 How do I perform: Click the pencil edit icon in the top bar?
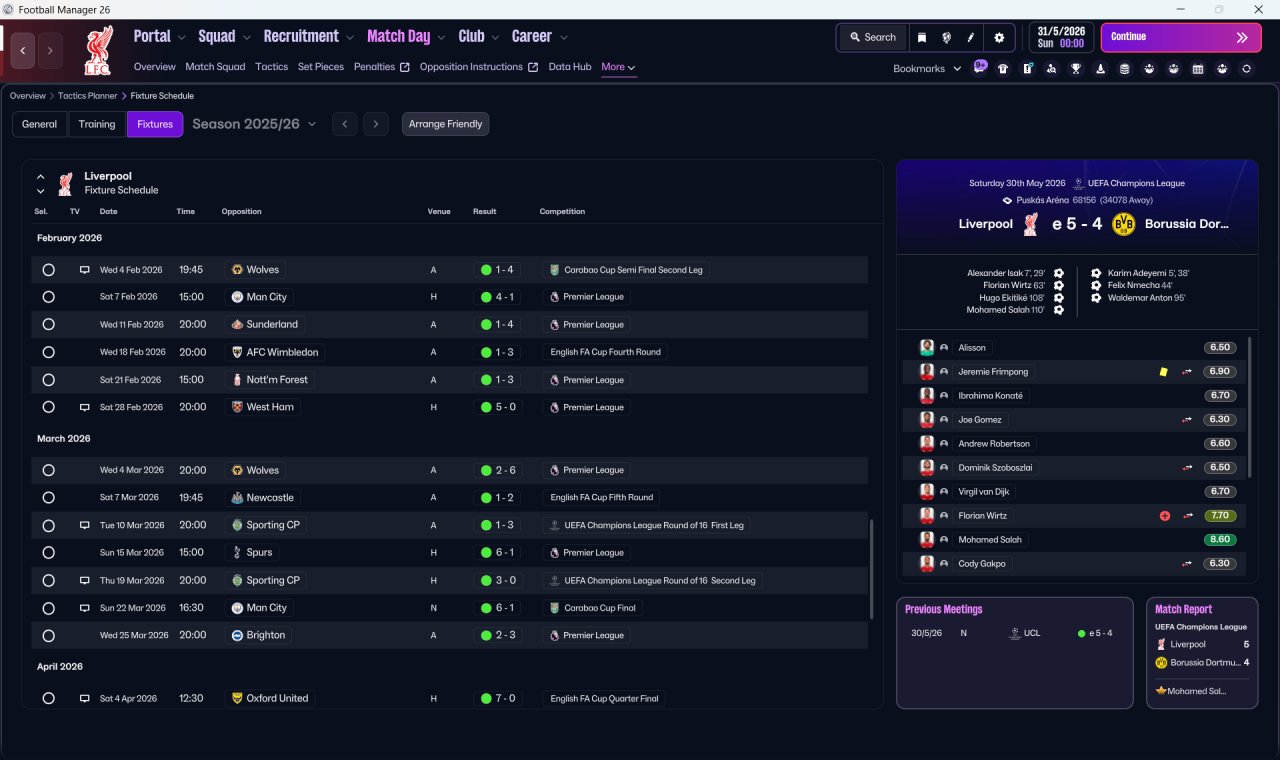pyautogui.click(x=971, y=37)
